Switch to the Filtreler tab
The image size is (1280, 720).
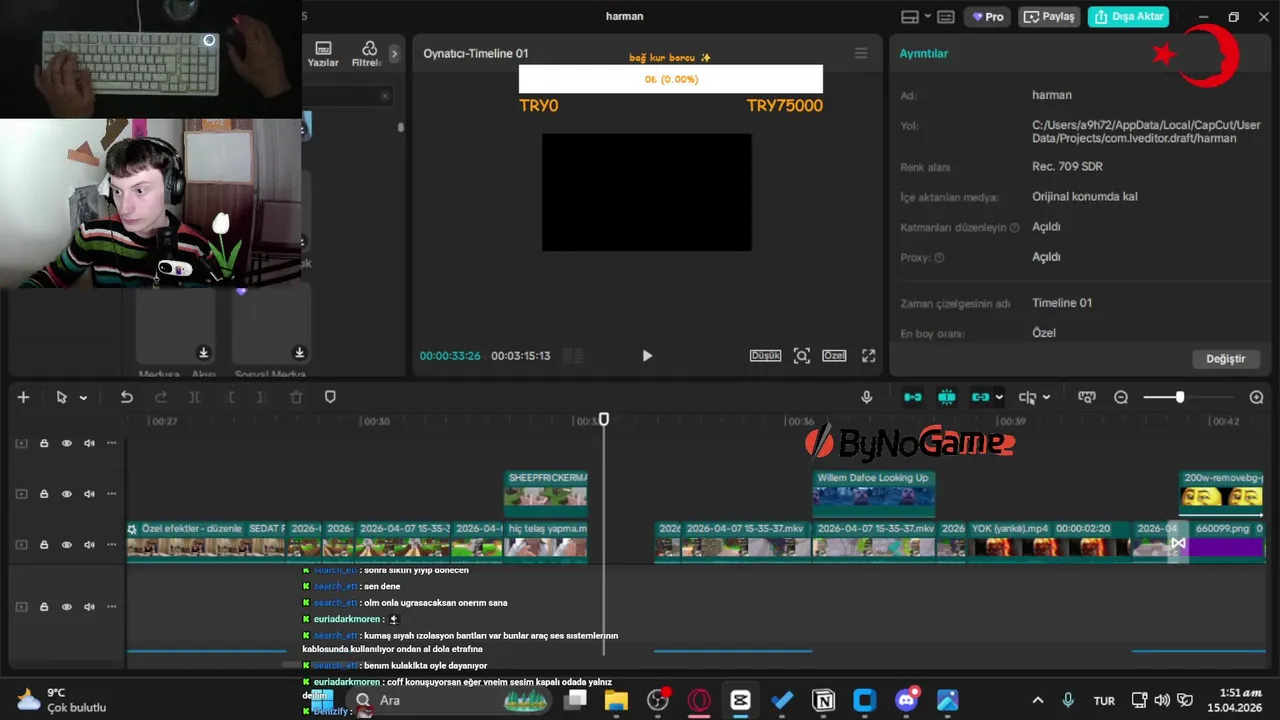pos(368,54)
